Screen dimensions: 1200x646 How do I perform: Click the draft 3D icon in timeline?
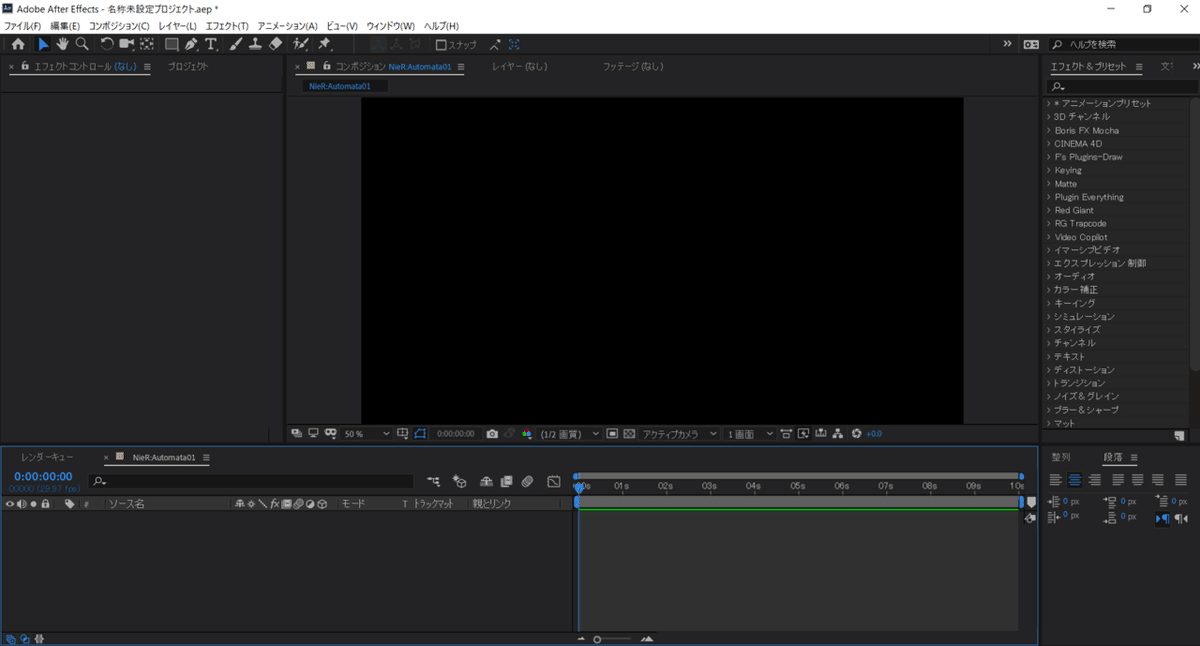[459, 482]
